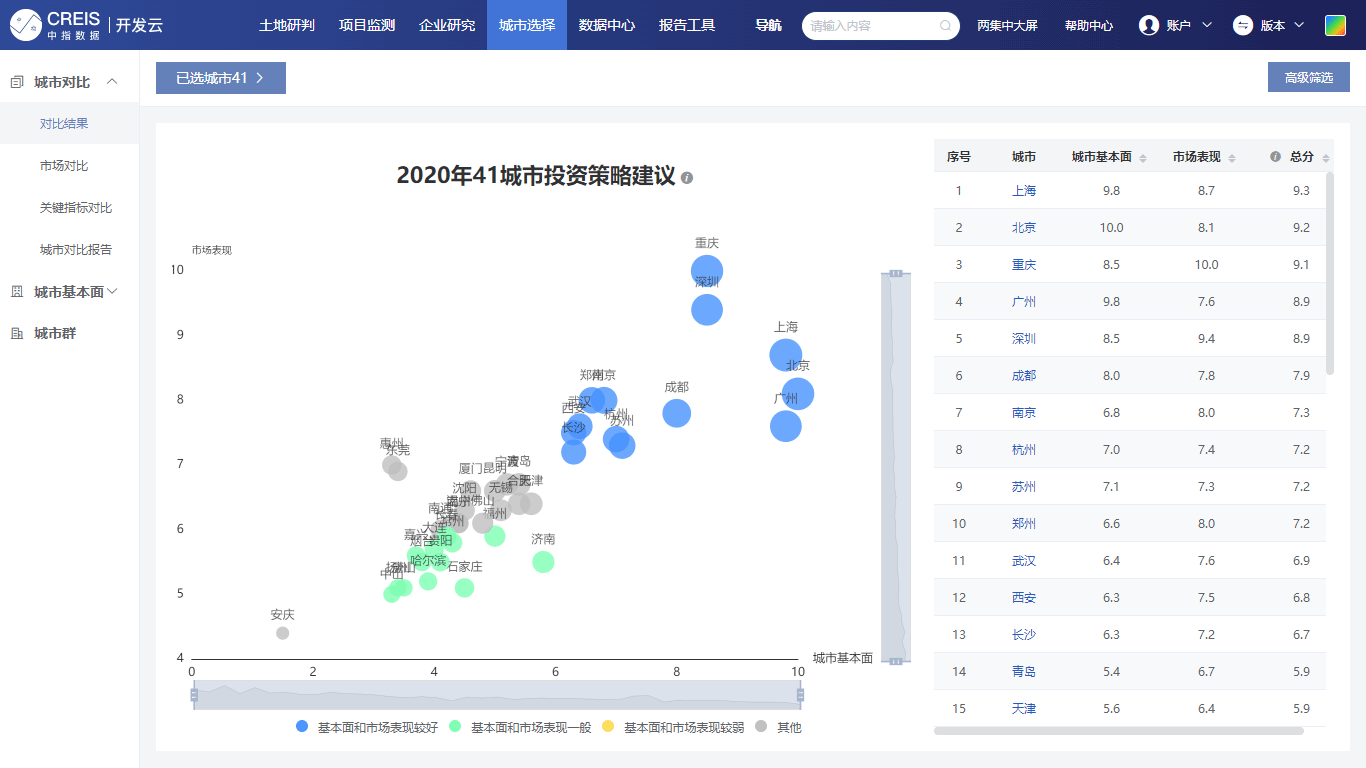Collapse the 城市对比 sidebar section
The image size is (1366, 768).
tap(112, 82)
